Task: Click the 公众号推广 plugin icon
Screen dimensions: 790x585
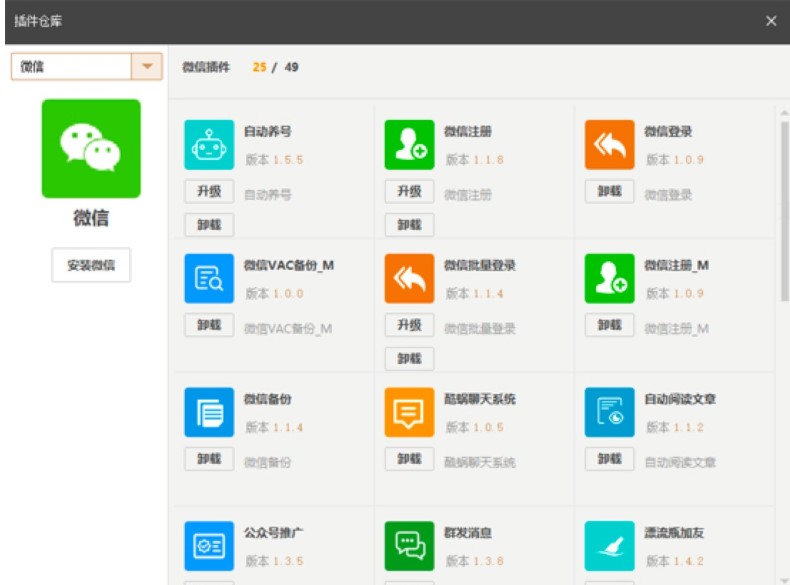Action: (x=209, y=546)
